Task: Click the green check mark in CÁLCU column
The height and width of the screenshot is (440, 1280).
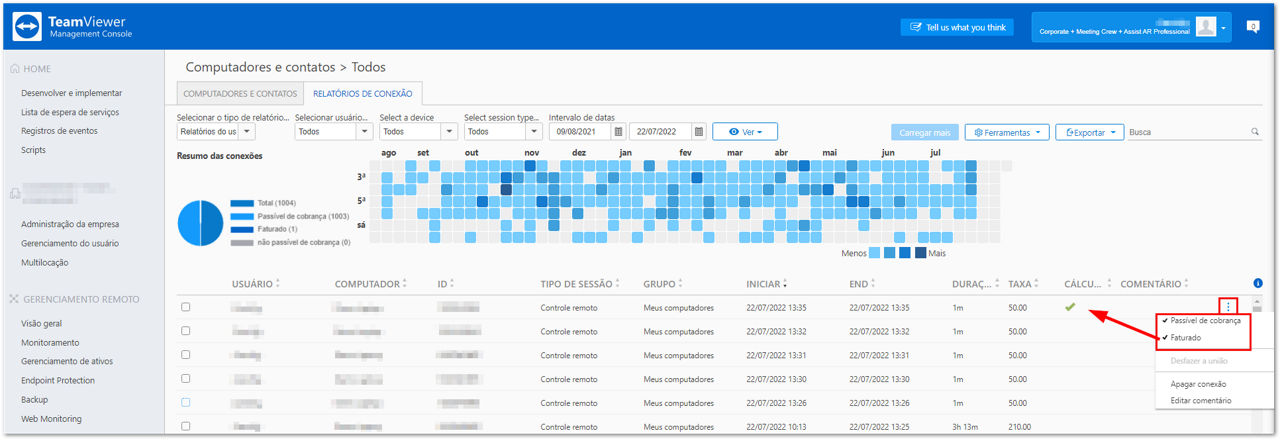Action: [x=1070, y=307]
